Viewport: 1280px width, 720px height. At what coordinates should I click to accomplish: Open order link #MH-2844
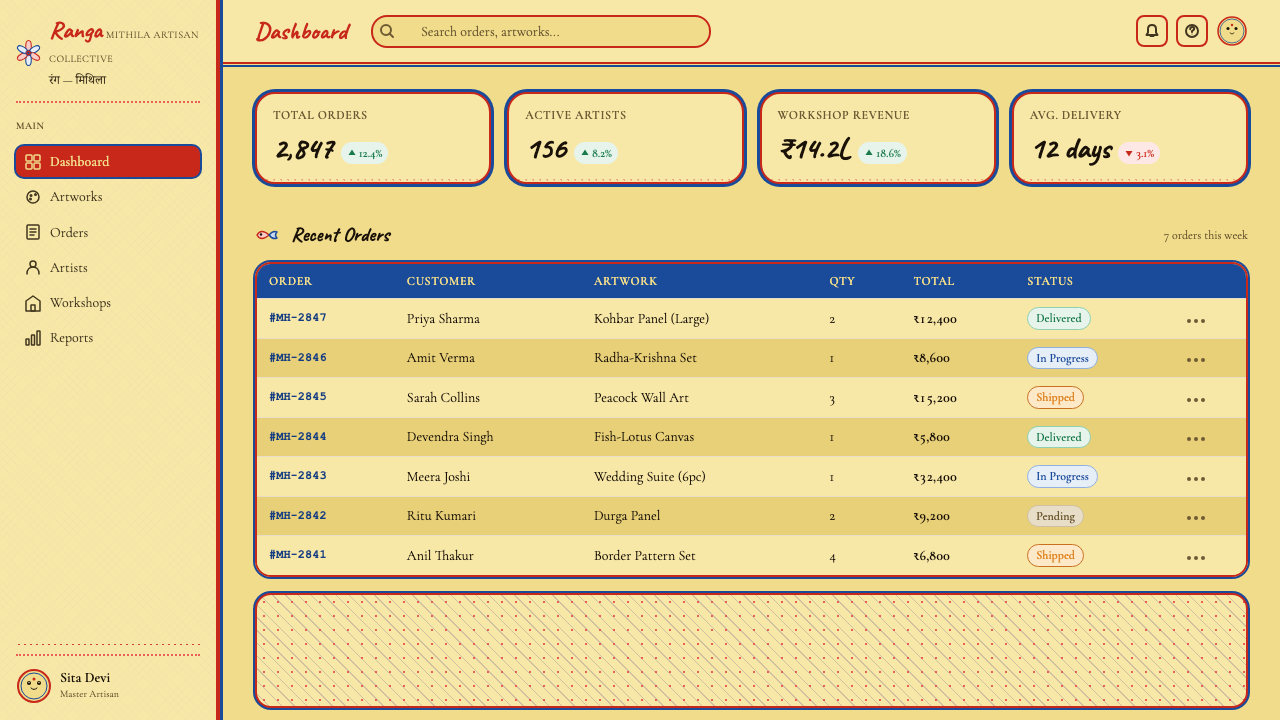pyautogui.click(x=298, y=437)
